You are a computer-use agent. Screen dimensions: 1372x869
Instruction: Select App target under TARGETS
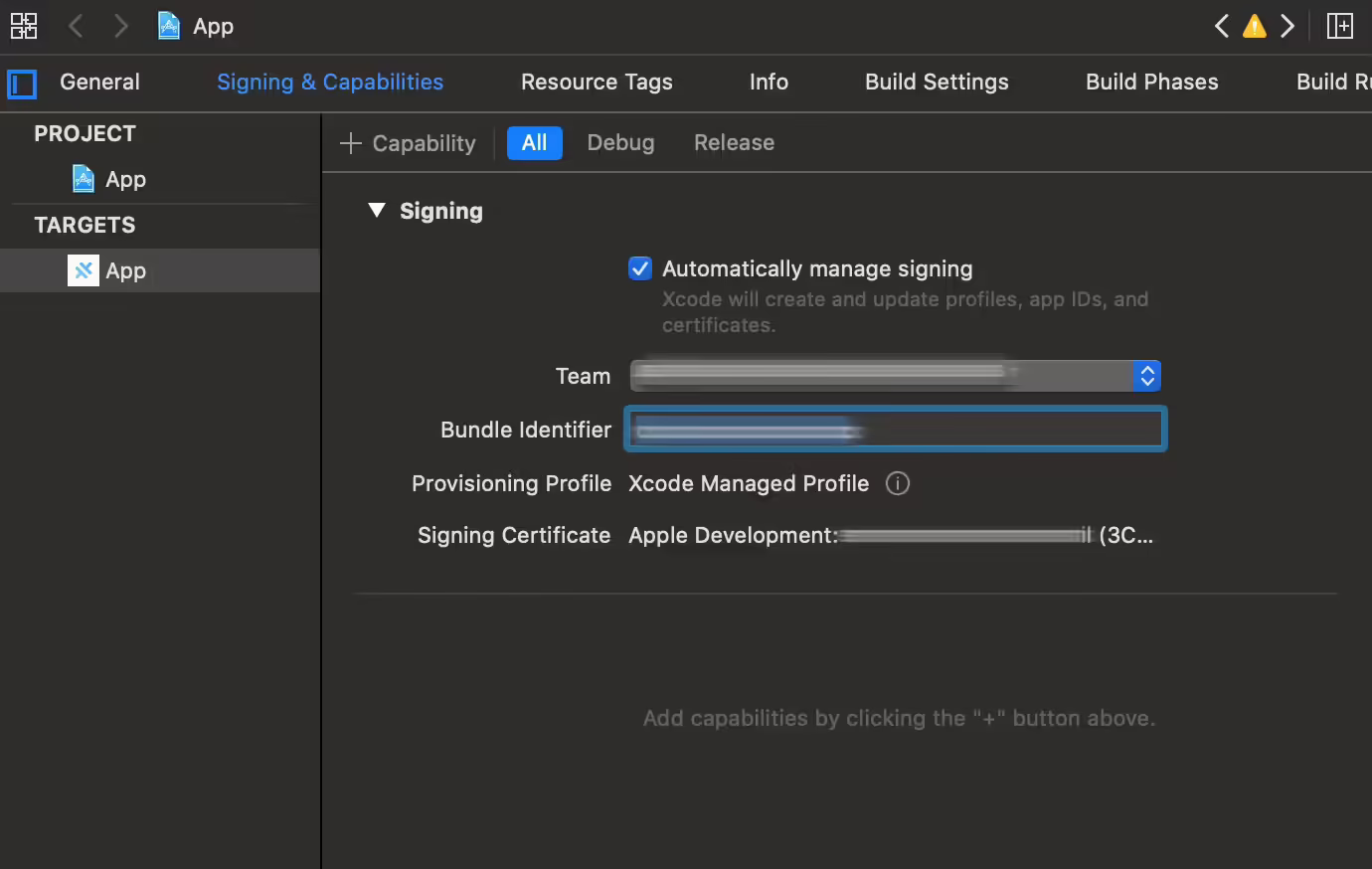(x=125, y=270)
